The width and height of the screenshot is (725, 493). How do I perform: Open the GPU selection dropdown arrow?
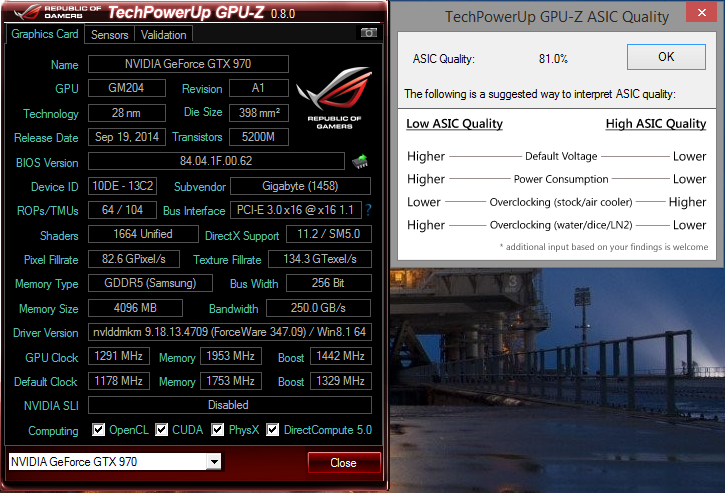click(214, 461)
